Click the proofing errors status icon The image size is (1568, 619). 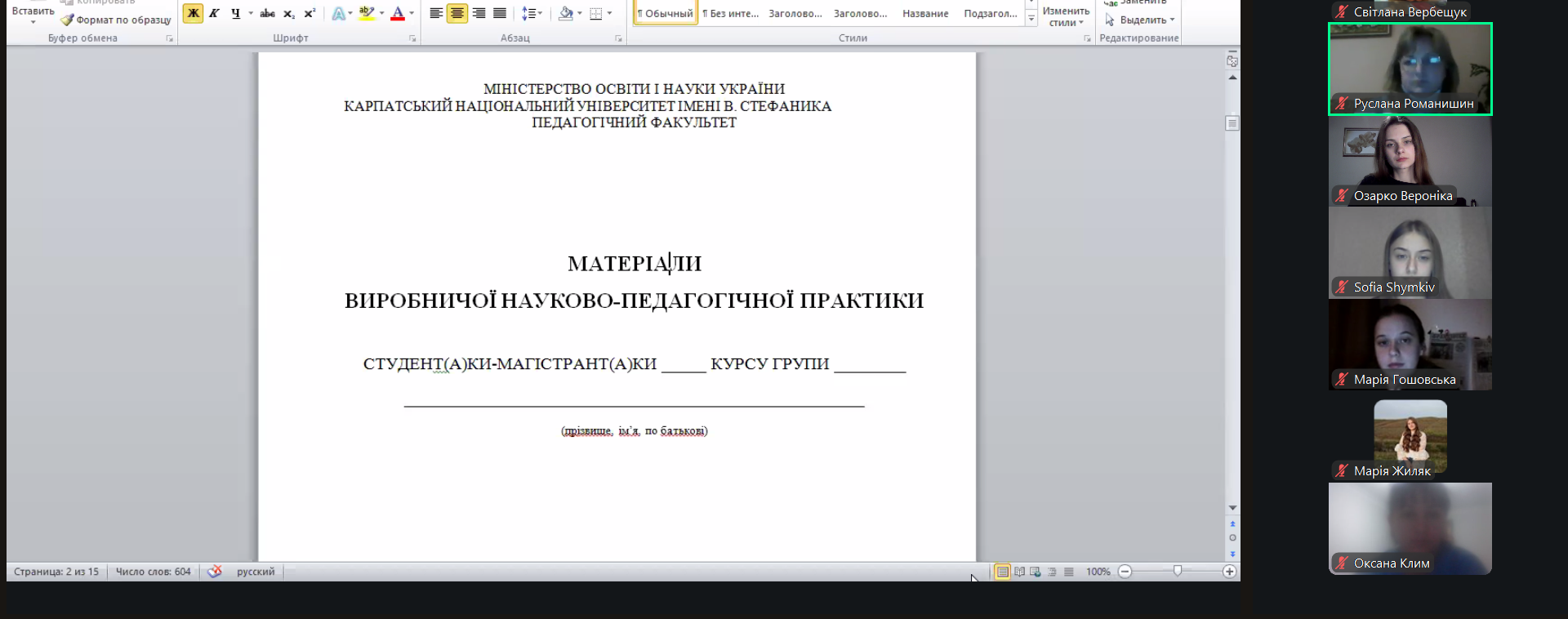point(215,572)
